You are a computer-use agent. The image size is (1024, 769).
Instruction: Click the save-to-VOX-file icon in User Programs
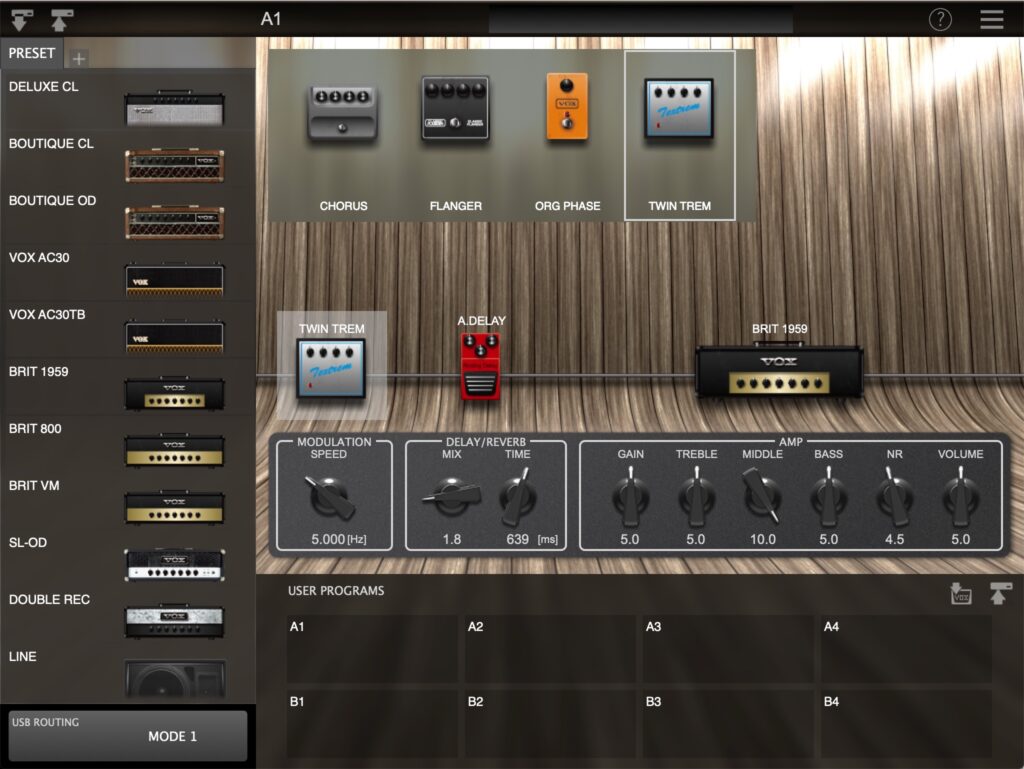click(x=961, y=593)
